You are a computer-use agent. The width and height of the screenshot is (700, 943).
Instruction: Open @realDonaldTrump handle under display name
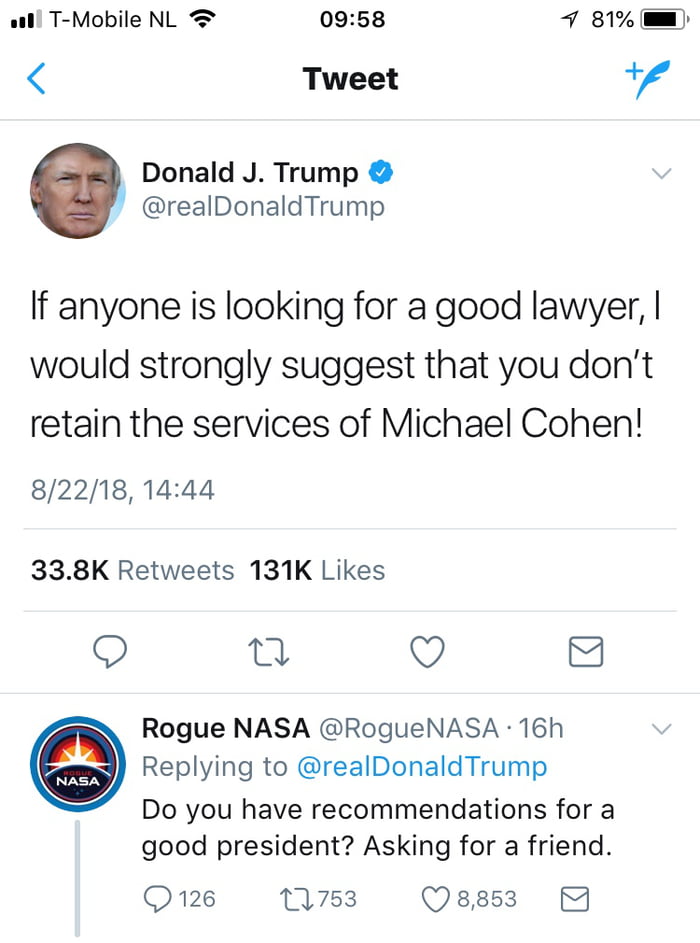coord(263,206)
